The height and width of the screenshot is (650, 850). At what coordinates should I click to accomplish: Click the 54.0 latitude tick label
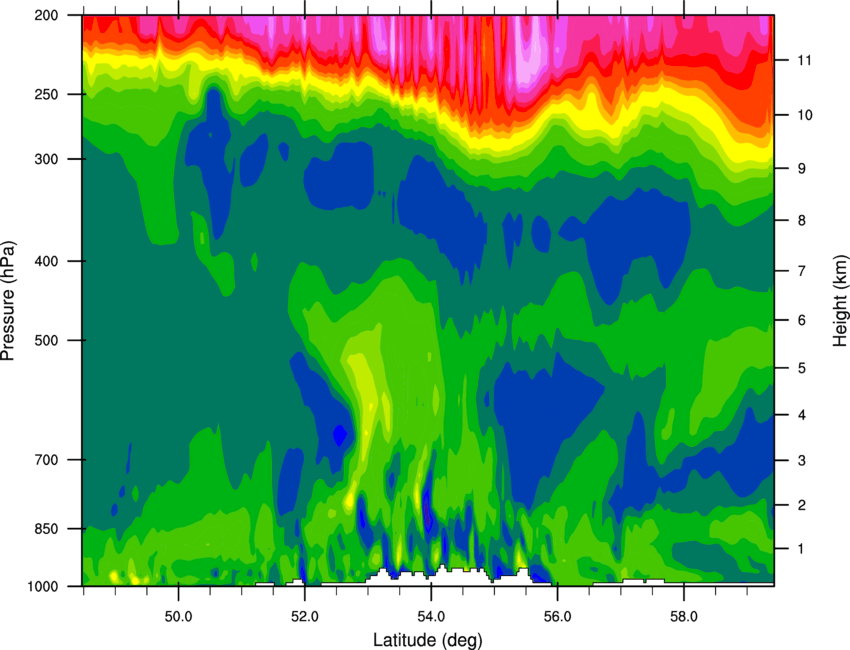pyautogui.click(x=431, y=616)
